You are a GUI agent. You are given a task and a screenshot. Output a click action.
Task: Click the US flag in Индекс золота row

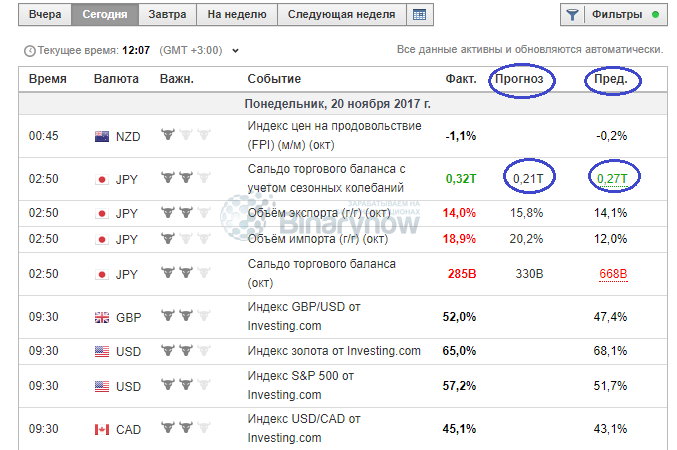click(102, 352)
